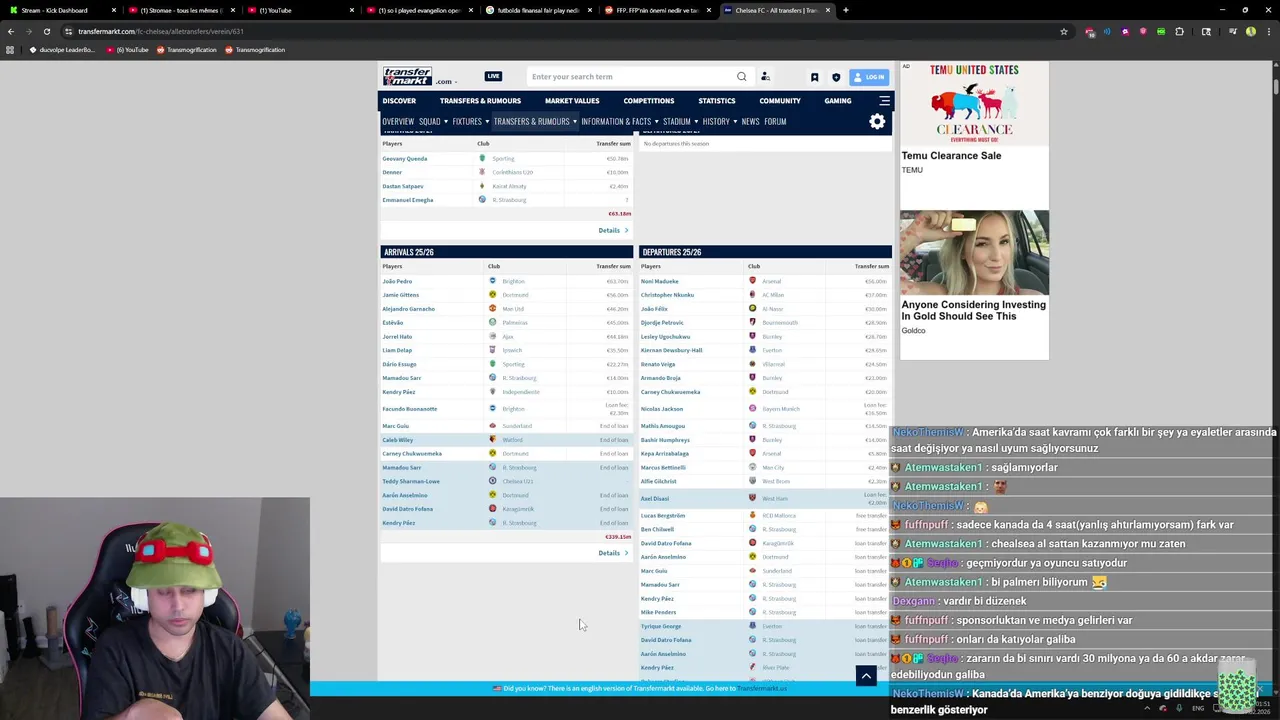This screenshot has height=720, width=1280.
Task: Click AC Milan crest beside Christopher Nkunku
Action: pos(753,295)
